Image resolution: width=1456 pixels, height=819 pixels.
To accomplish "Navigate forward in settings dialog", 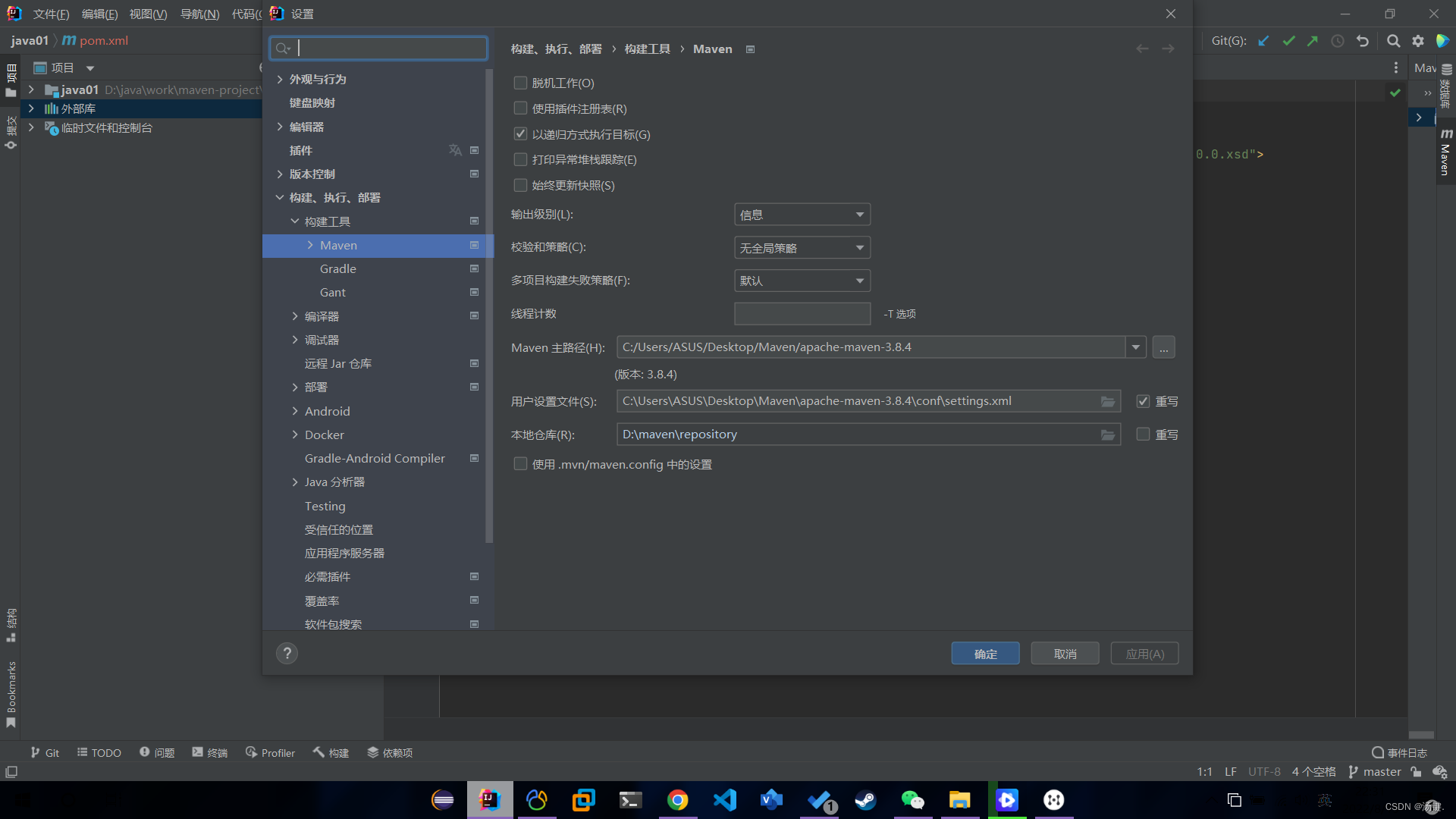I will (x=1168, y=49).
